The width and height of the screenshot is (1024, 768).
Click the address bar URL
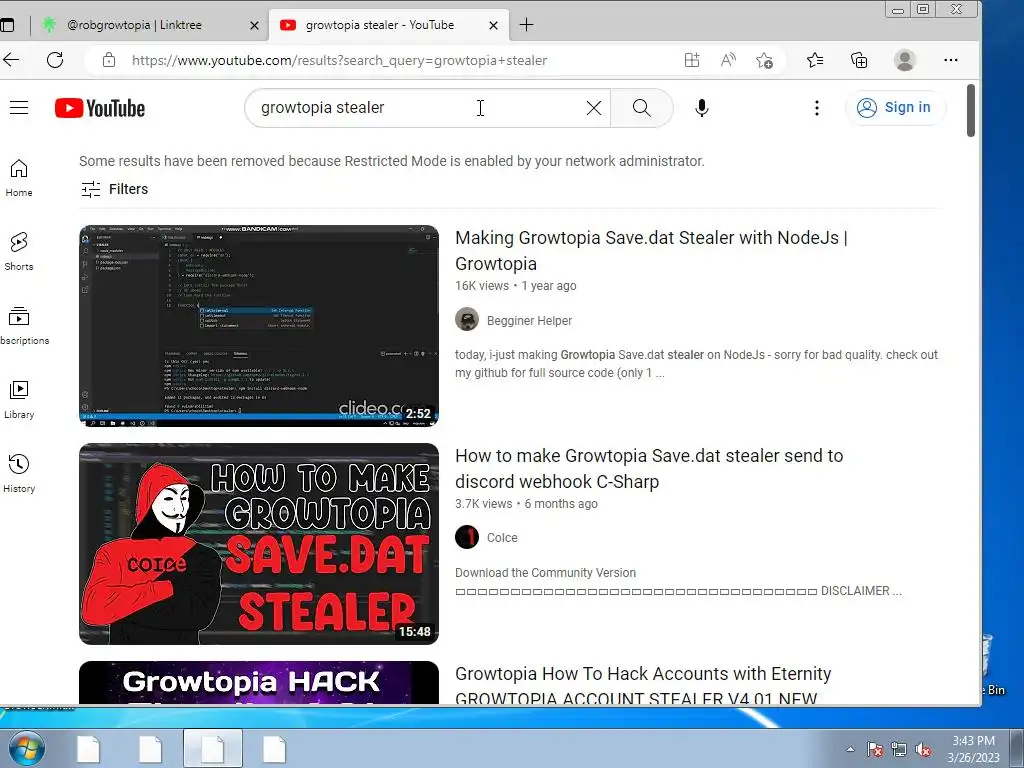pos(339,60)
